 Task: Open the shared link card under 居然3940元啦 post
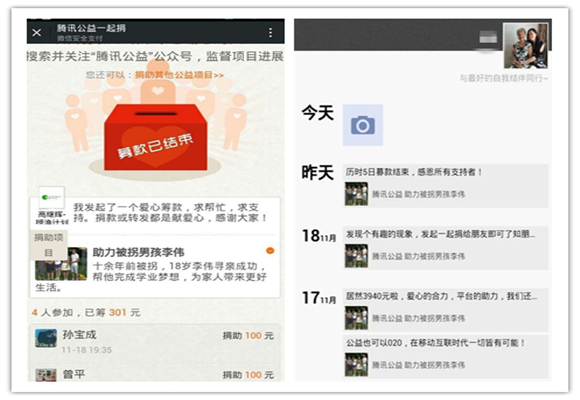445,318
